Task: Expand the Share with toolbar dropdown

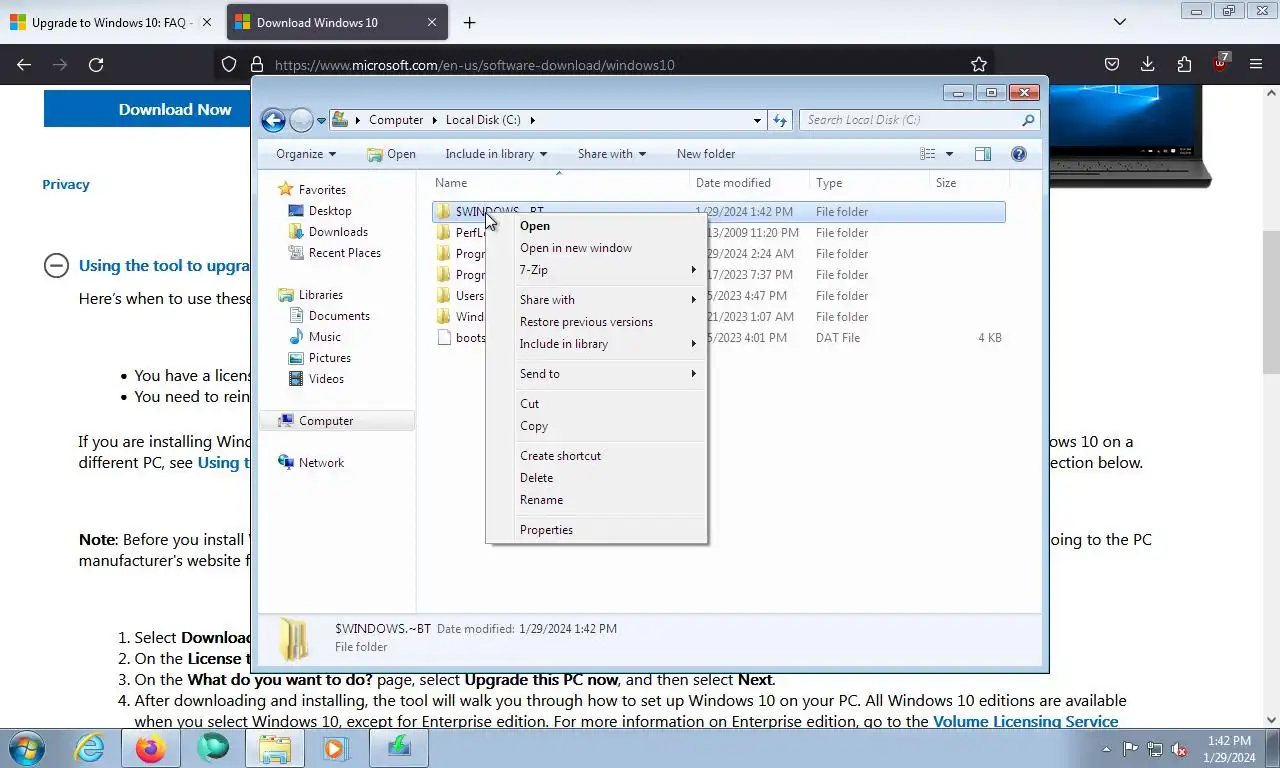Action: coord(612,154)
